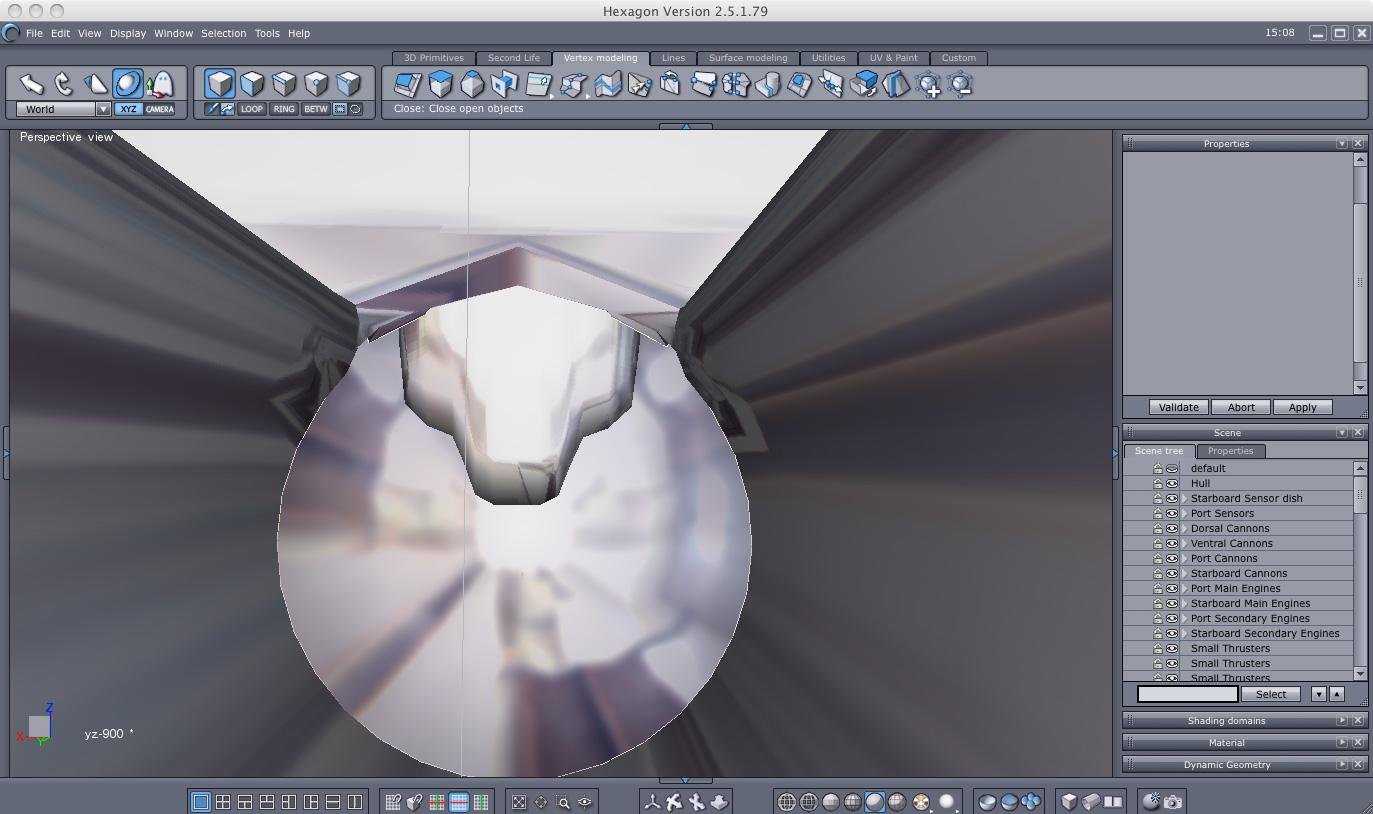1373x814 pixels.
Task: Switch to single viewport layout
Action: pos(201,802)
